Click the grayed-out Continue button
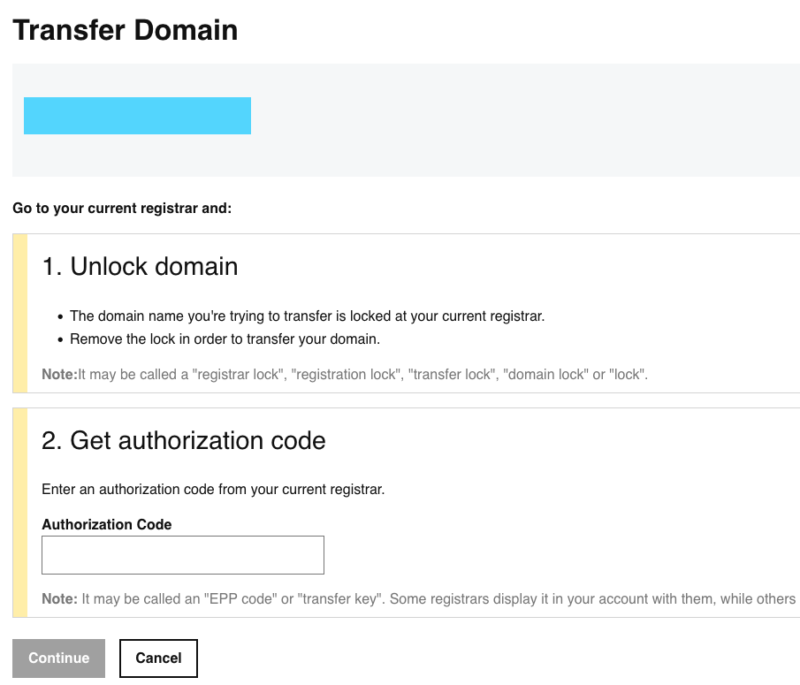 pyautogui.click(x=58, y=658)
